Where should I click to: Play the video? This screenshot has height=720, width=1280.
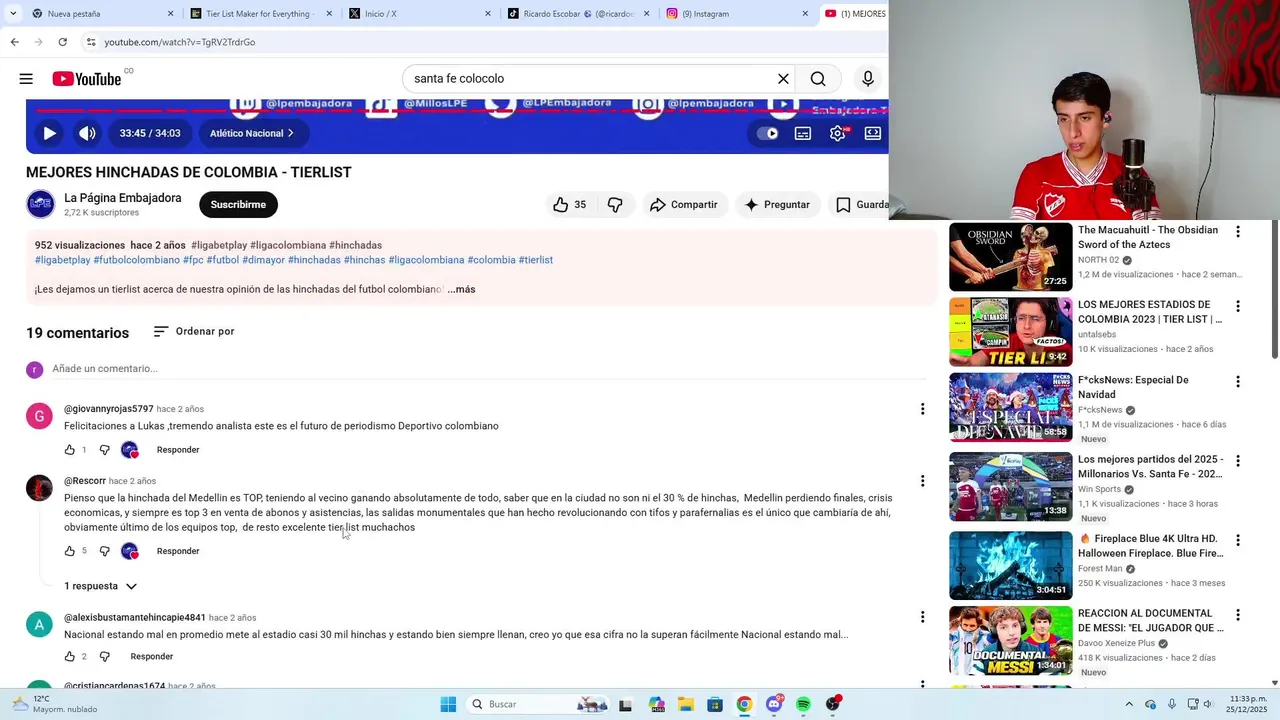(49, 133)
